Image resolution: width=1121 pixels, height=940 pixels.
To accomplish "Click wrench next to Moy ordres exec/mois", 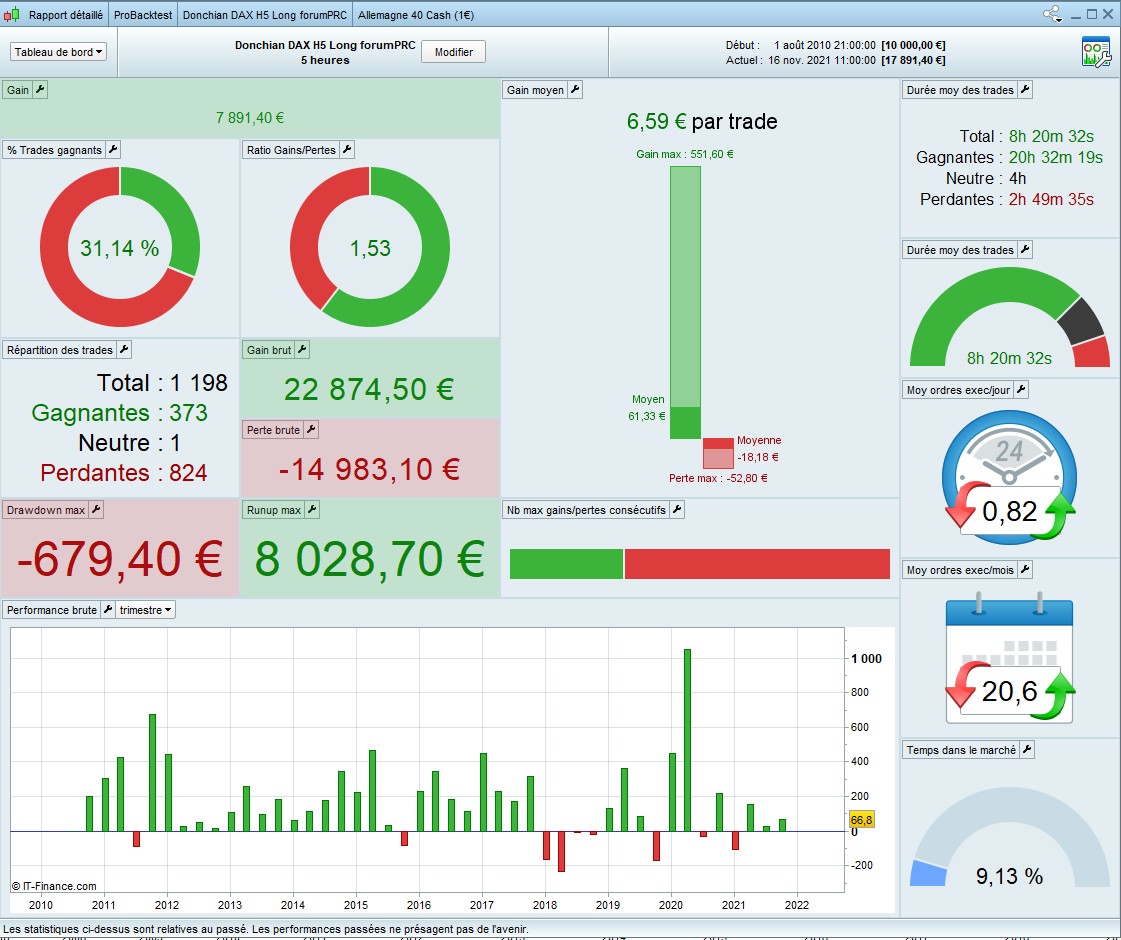I will tap(1025, 570).
